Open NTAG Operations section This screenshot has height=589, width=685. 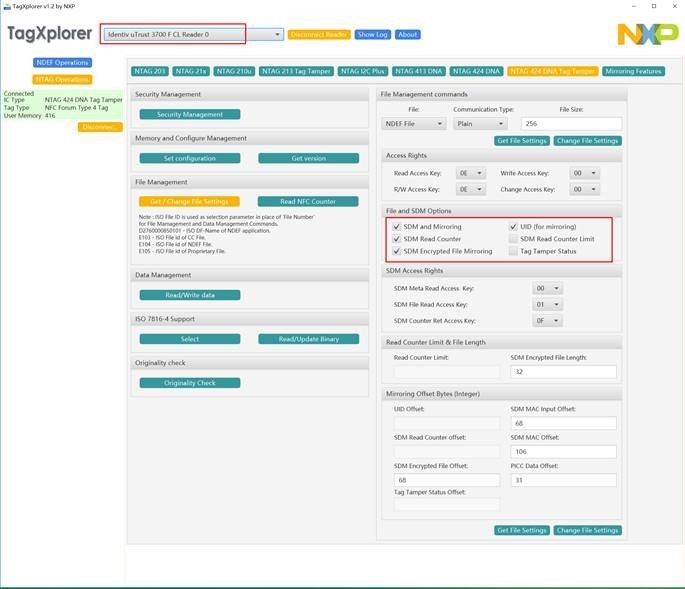[x=62, y=80]
